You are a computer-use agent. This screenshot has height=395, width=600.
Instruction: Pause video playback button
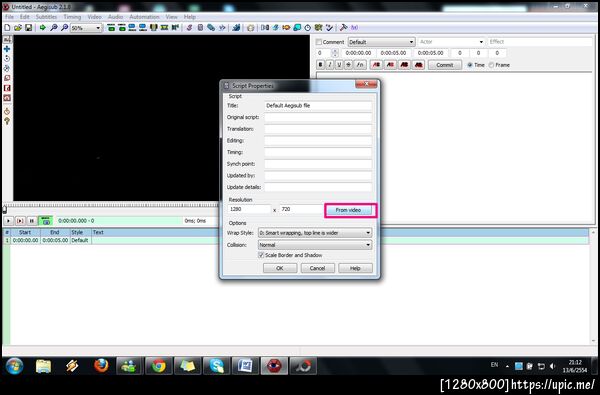[32, 221]
